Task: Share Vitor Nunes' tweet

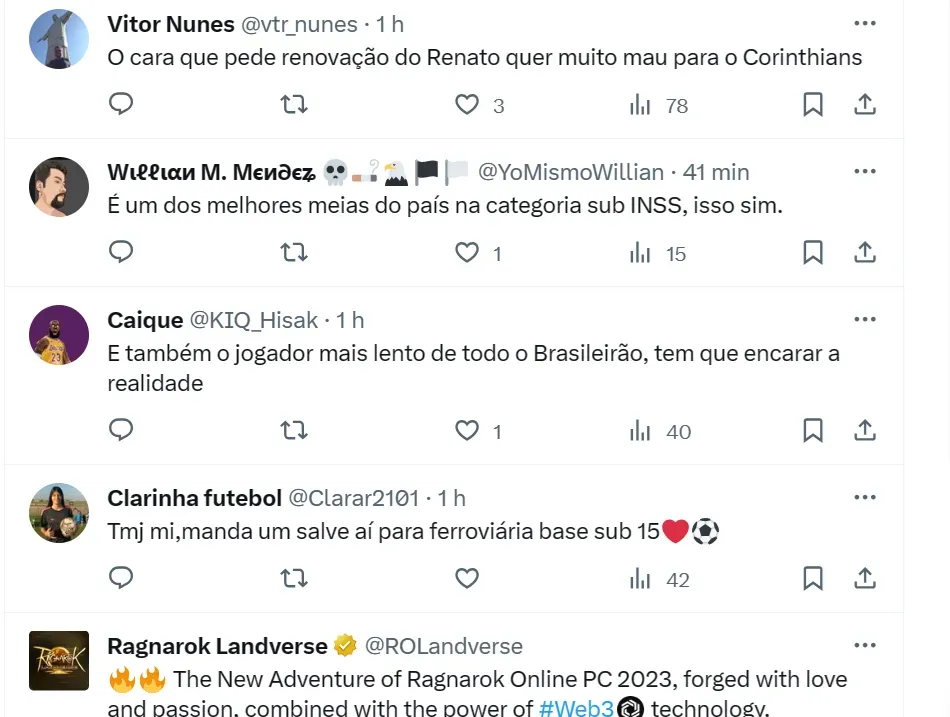Action: [865, 104]
